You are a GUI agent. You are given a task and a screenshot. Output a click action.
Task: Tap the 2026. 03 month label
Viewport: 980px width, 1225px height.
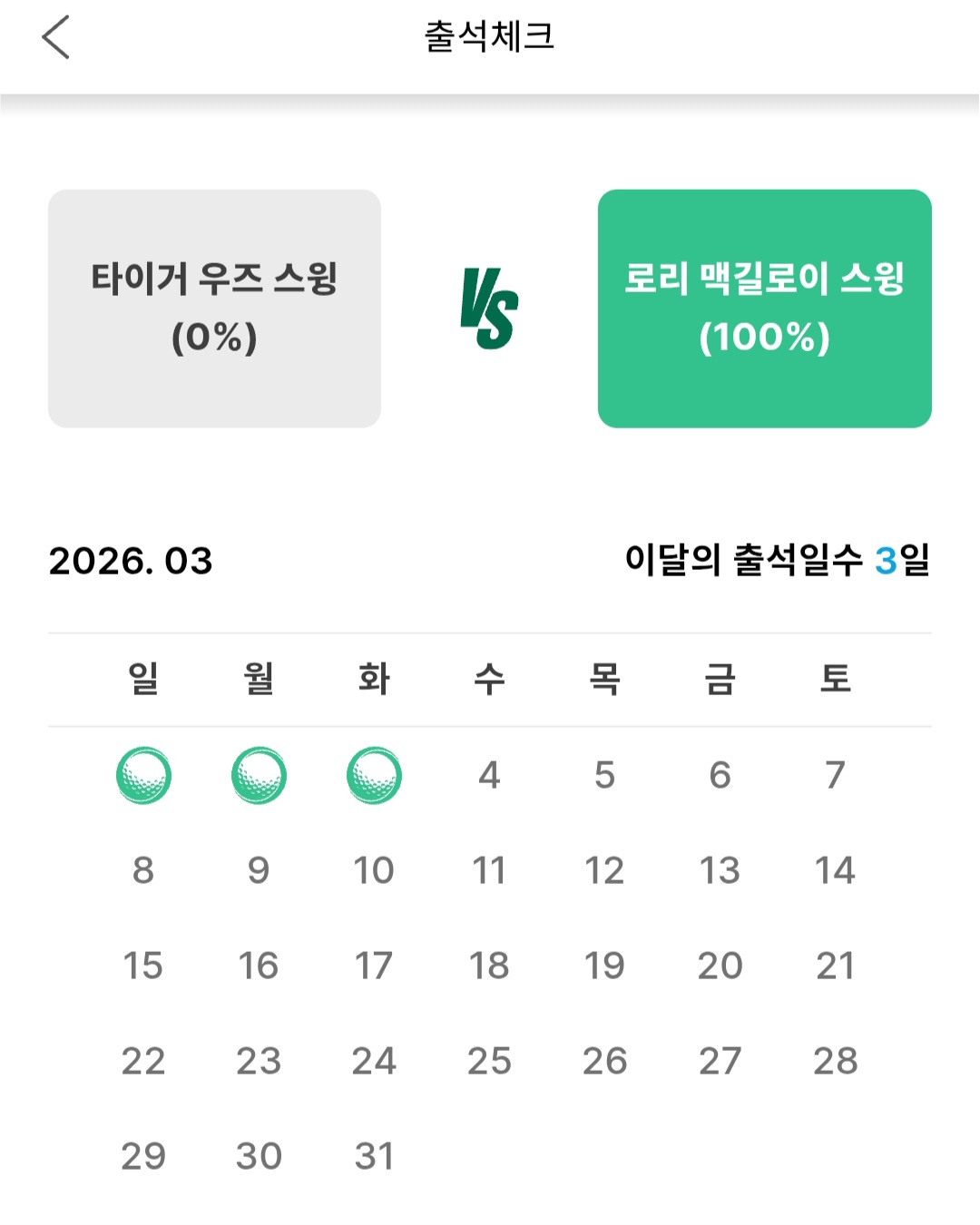(x=131, y=561)
